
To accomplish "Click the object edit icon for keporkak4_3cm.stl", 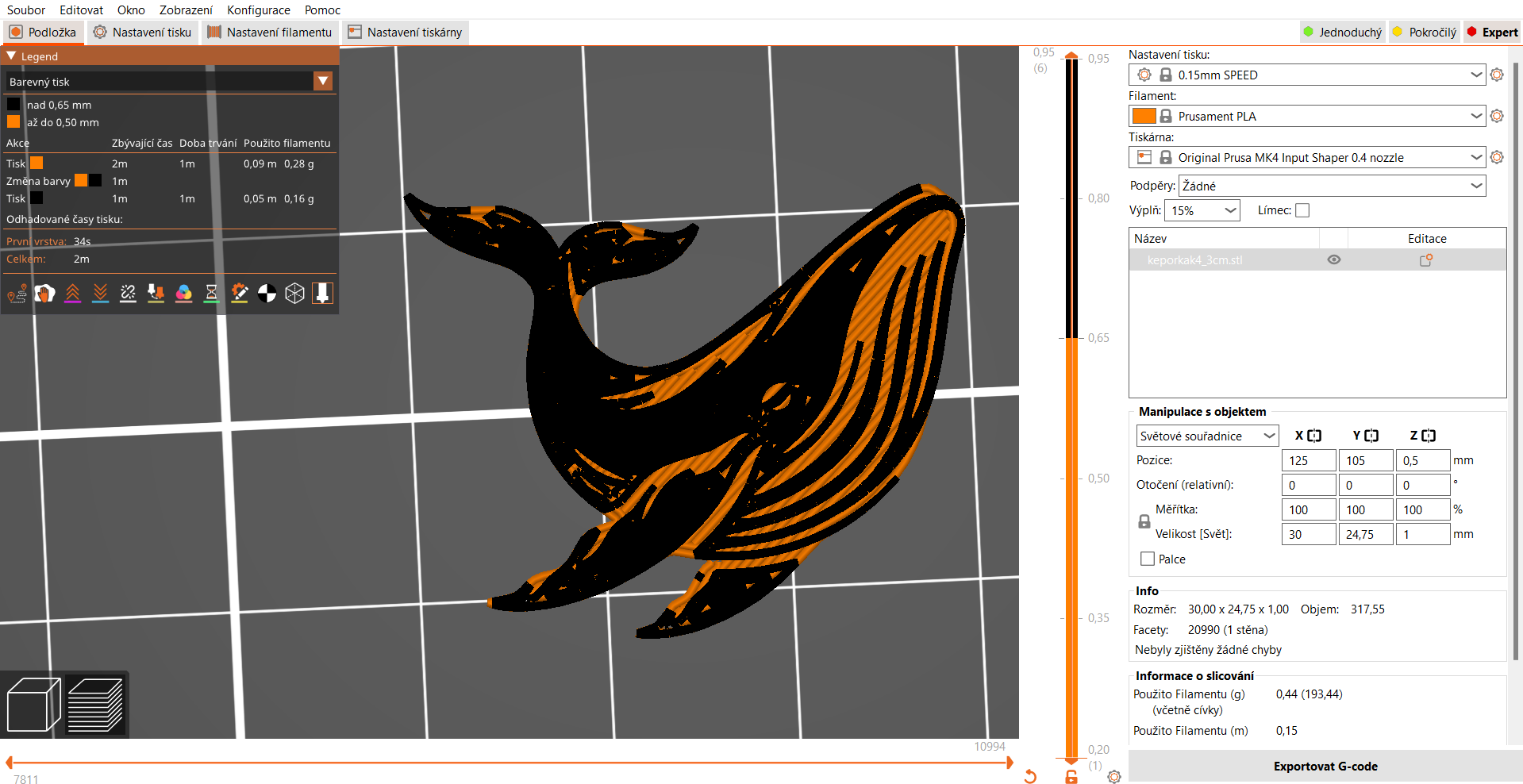I will pyautogui.click(x=1426, y=259).
